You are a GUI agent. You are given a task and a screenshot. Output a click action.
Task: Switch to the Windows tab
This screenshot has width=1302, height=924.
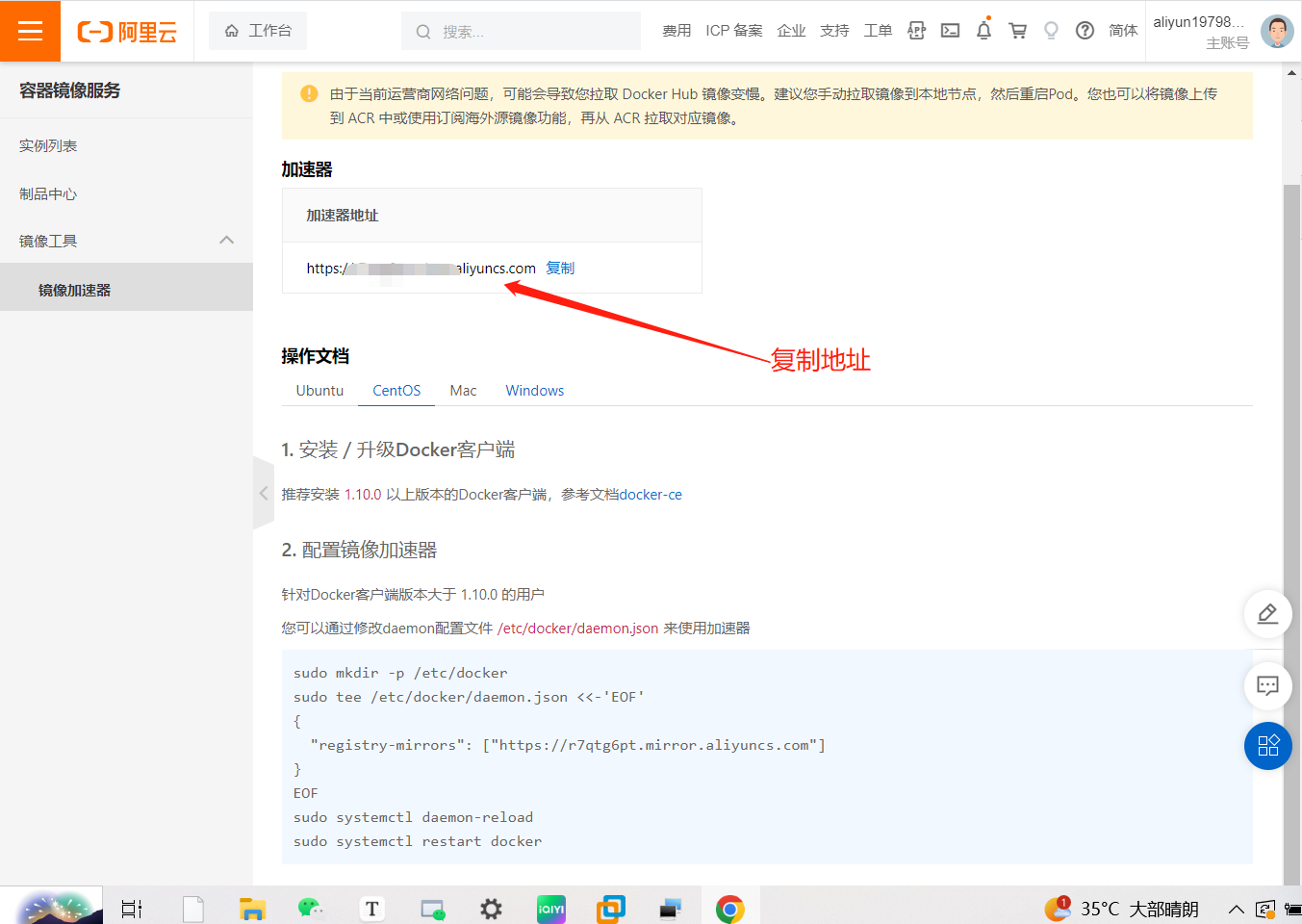click(535, 391)
